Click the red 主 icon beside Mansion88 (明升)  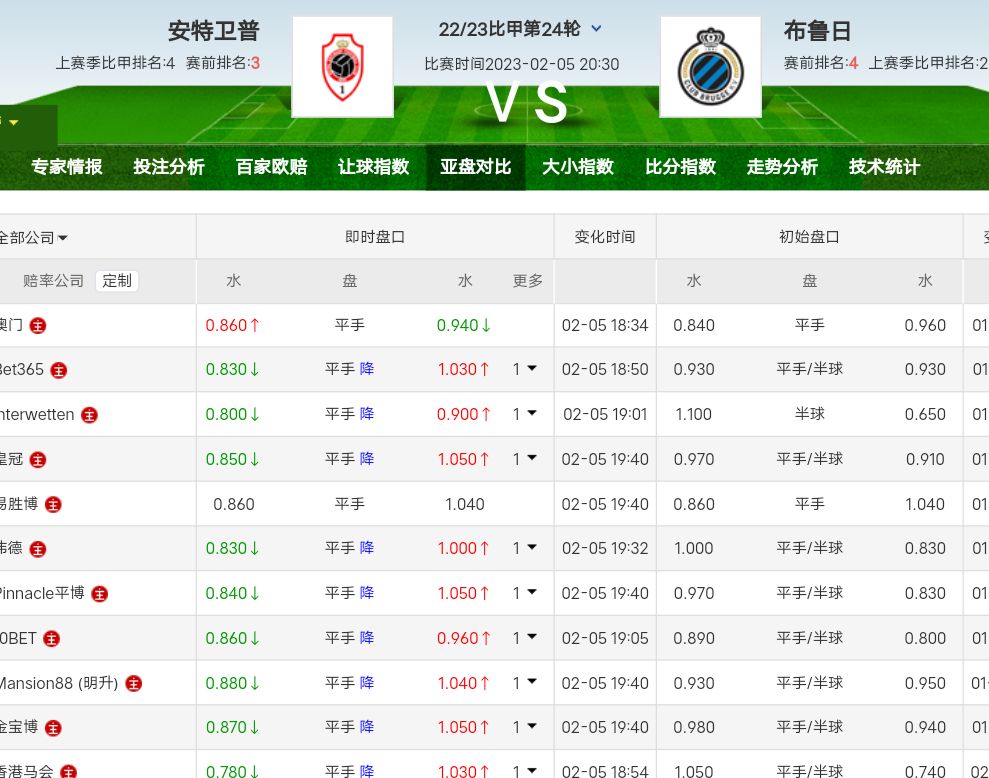(134, 684)
